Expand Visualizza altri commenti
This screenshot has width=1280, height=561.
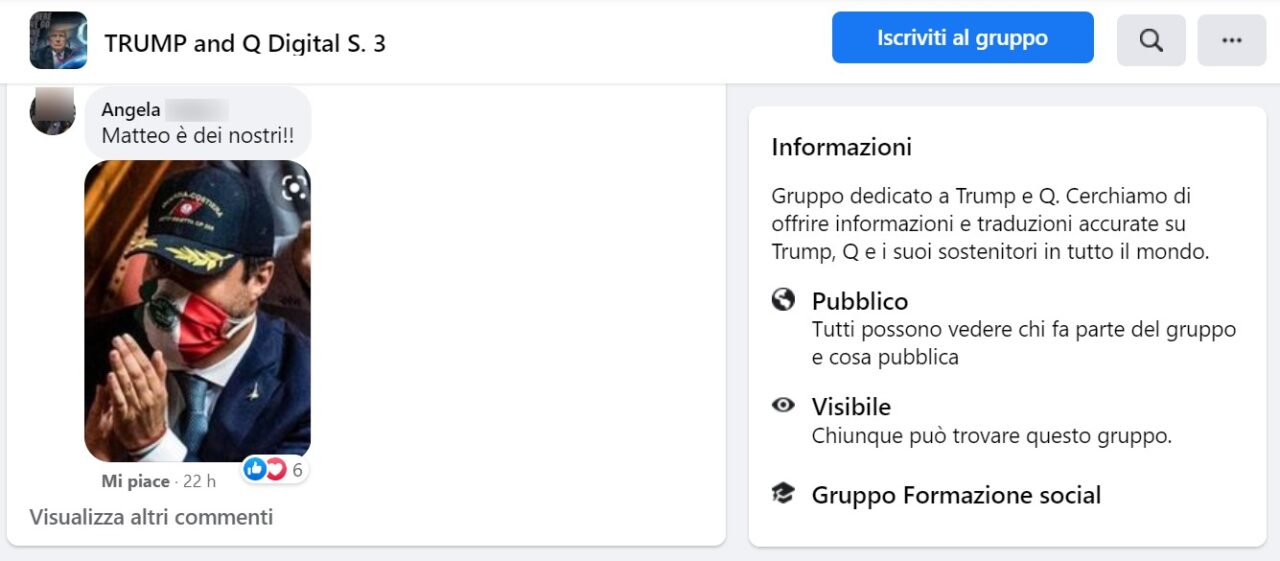(x=151, y=517)
